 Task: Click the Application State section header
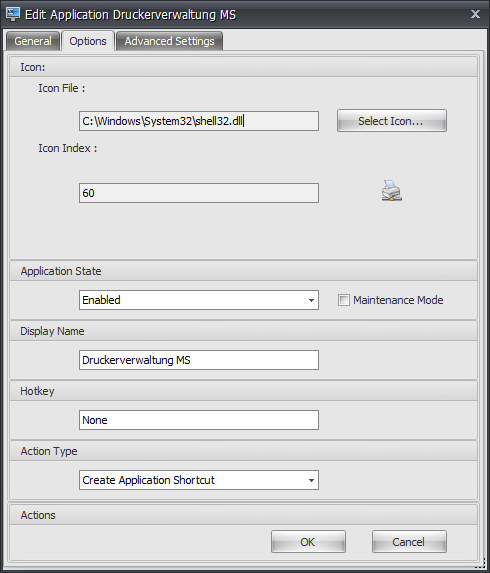243,271
